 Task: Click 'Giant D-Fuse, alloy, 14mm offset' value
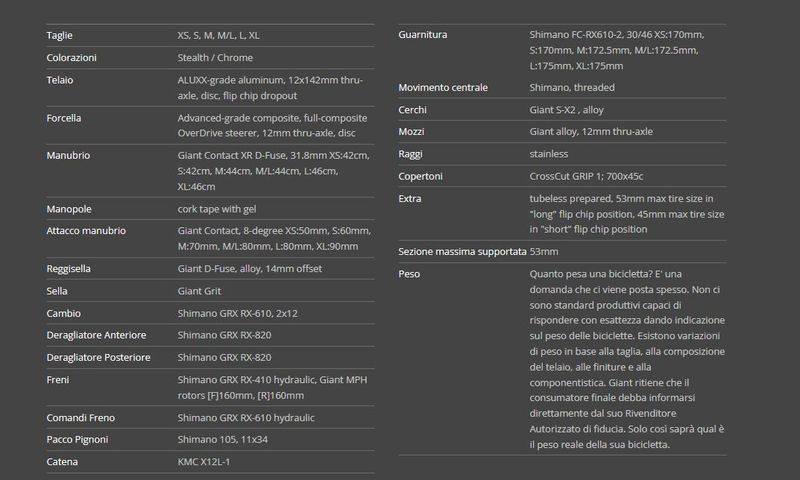point(249,269)
